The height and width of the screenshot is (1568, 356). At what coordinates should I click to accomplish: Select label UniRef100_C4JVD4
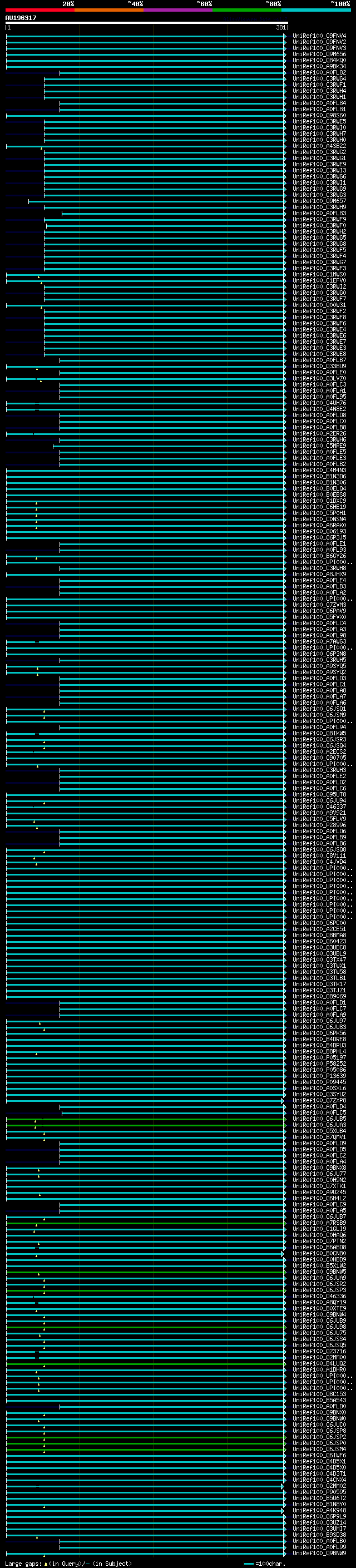319,861
